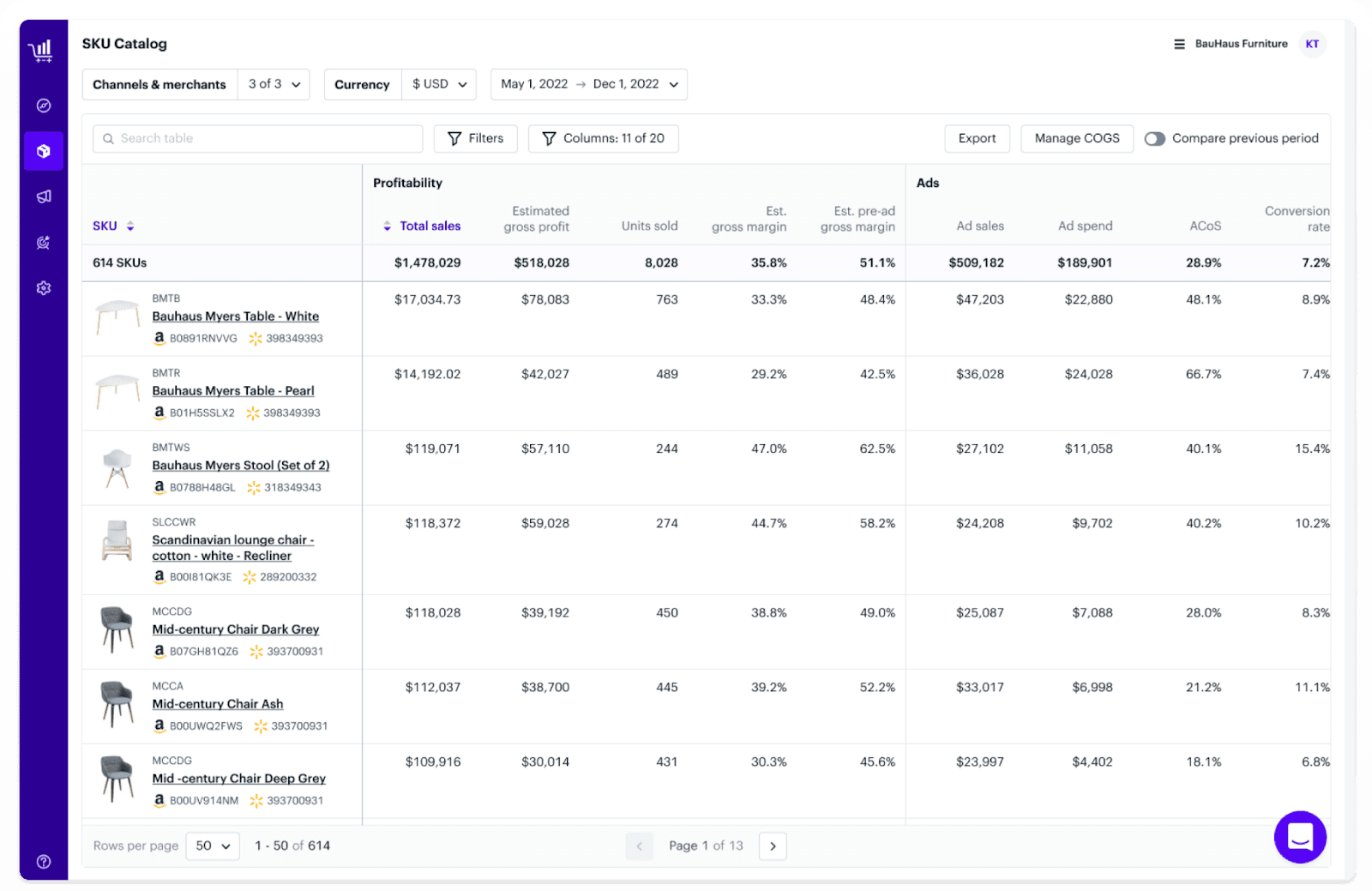This screenshot has width=1372, height=891.
Task: Open Scandinavian lounge chair recliner link
Action: 233,548
